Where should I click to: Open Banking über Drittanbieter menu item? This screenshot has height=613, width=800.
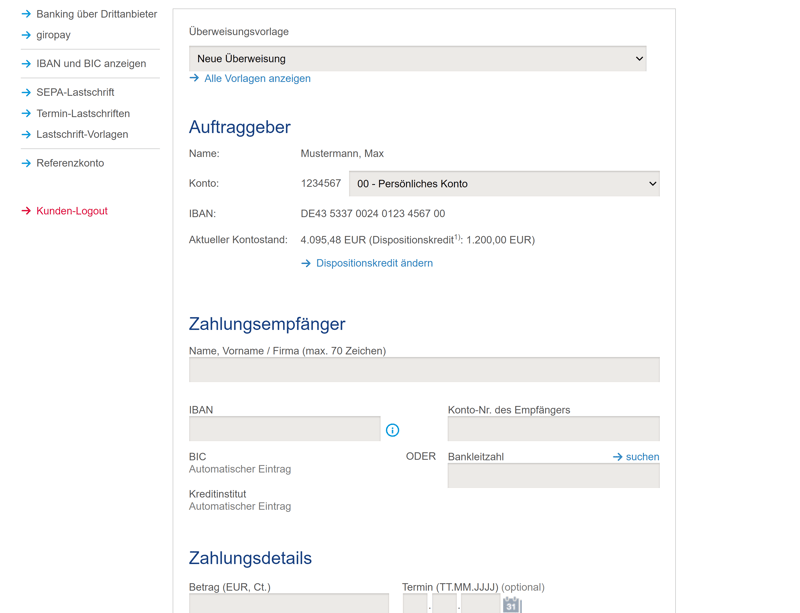(96, 14)
